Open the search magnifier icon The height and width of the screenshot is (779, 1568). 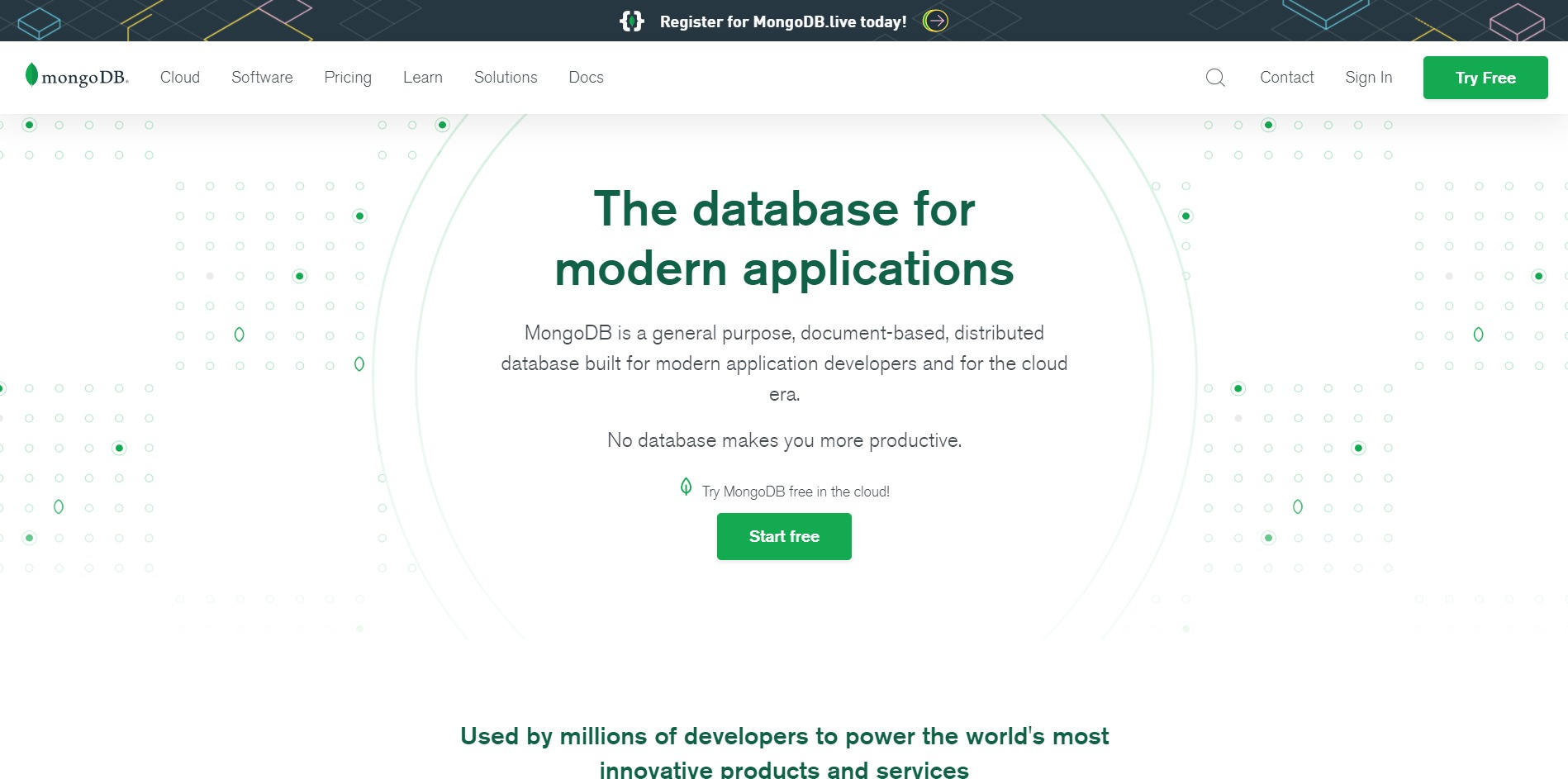[x=1215, y=78]
